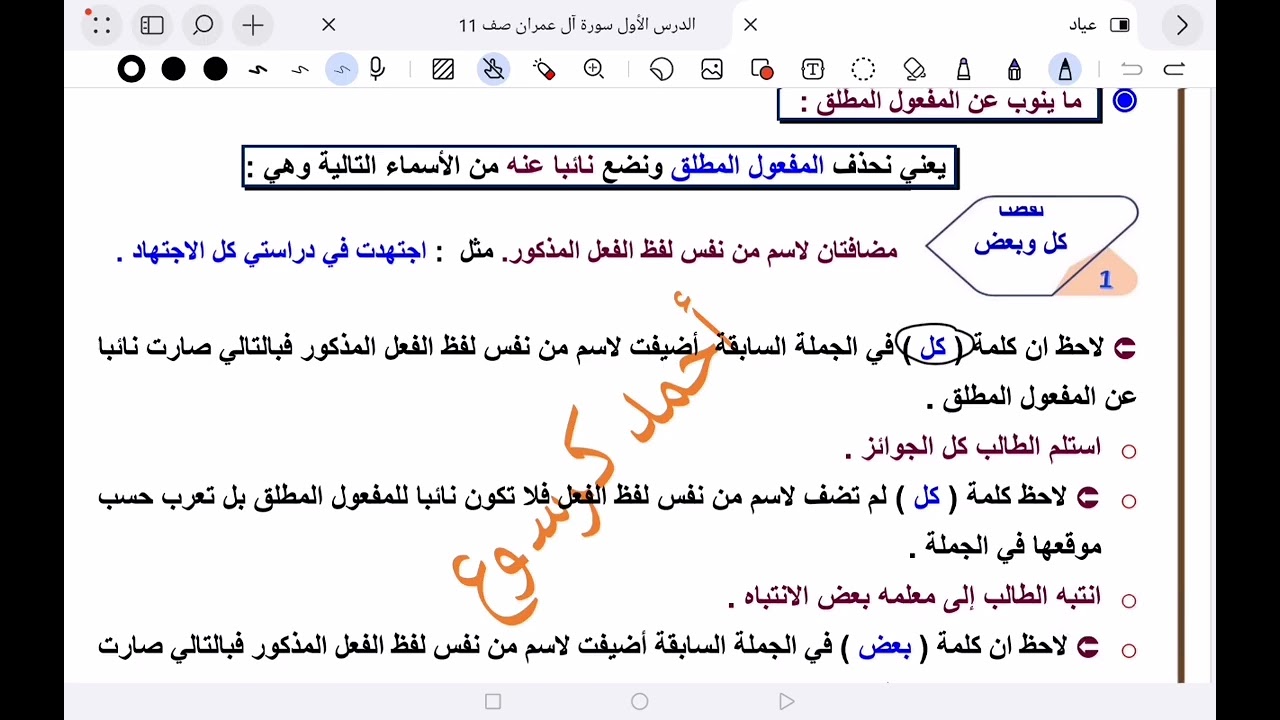
Task: Close the عياد tab
Action: [751, 25]
